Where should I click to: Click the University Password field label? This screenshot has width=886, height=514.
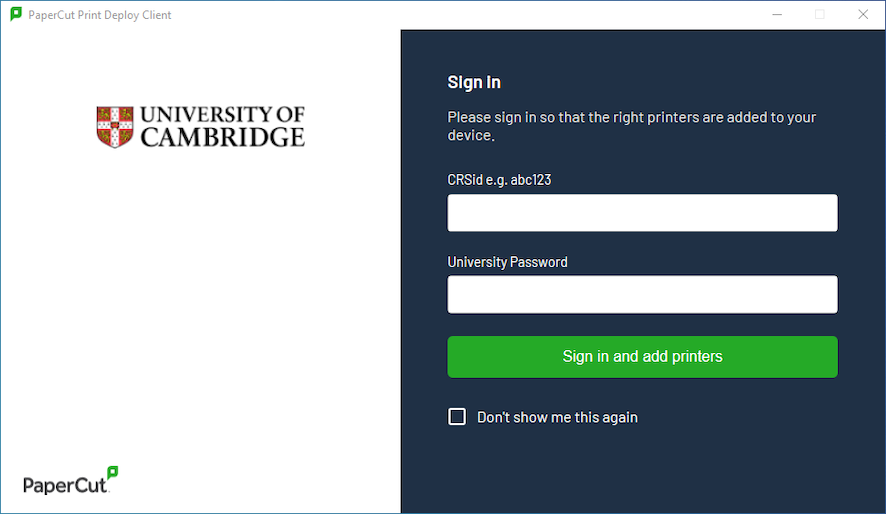coord(507,262)
